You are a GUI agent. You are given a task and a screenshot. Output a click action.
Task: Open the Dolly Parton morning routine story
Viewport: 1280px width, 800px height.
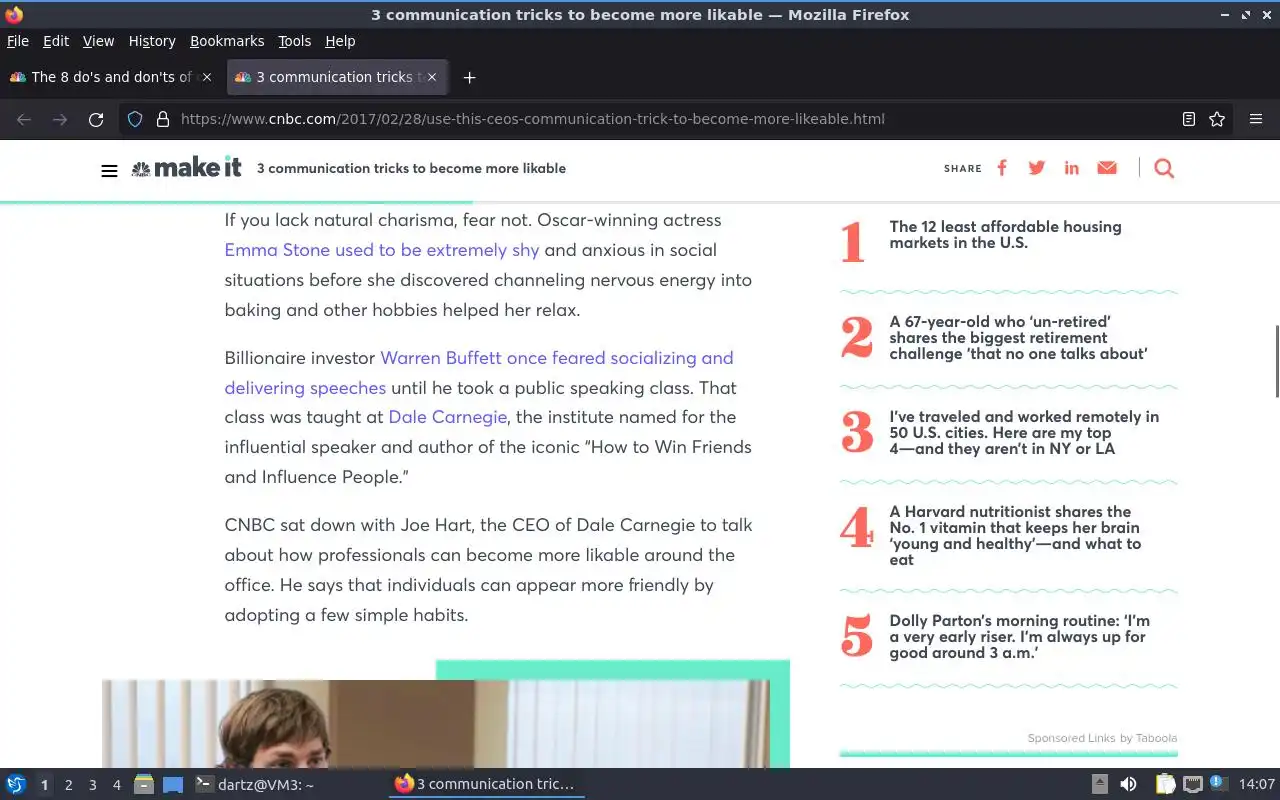click(x=1019, y=637)
